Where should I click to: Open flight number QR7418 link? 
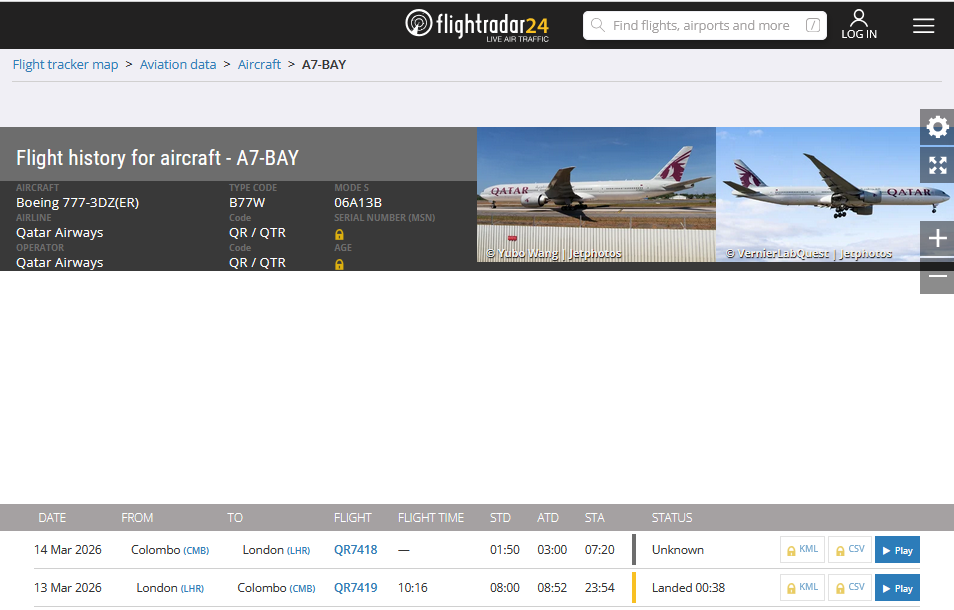click(355, 550)
